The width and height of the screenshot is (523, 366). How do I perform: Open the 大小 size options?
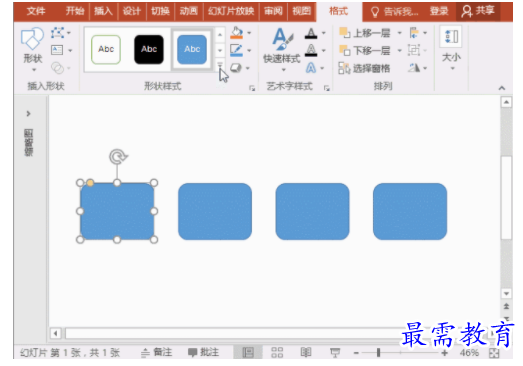452,47
